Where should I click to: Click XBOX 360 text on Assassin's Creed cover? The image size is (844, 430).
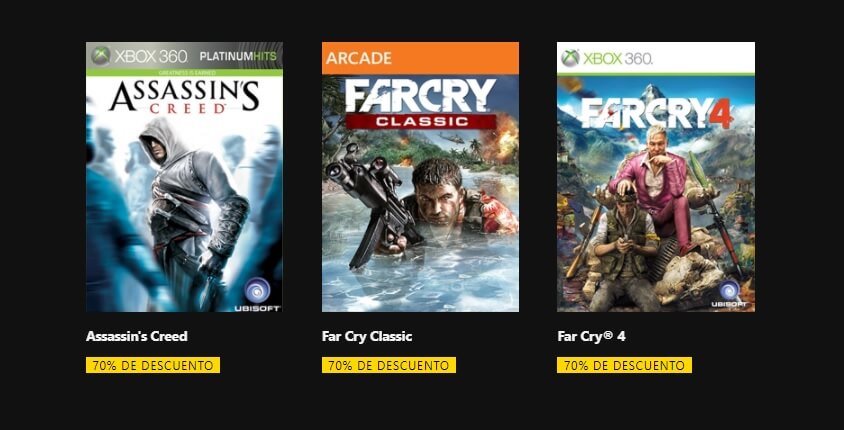150,56
